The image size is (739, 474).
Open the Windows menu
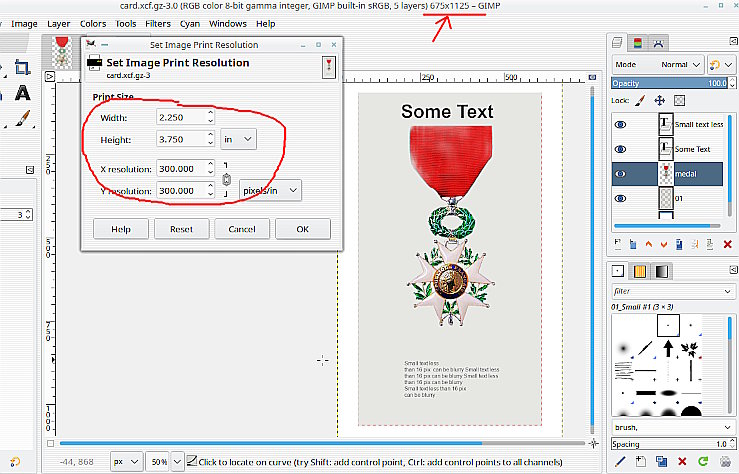228,24
